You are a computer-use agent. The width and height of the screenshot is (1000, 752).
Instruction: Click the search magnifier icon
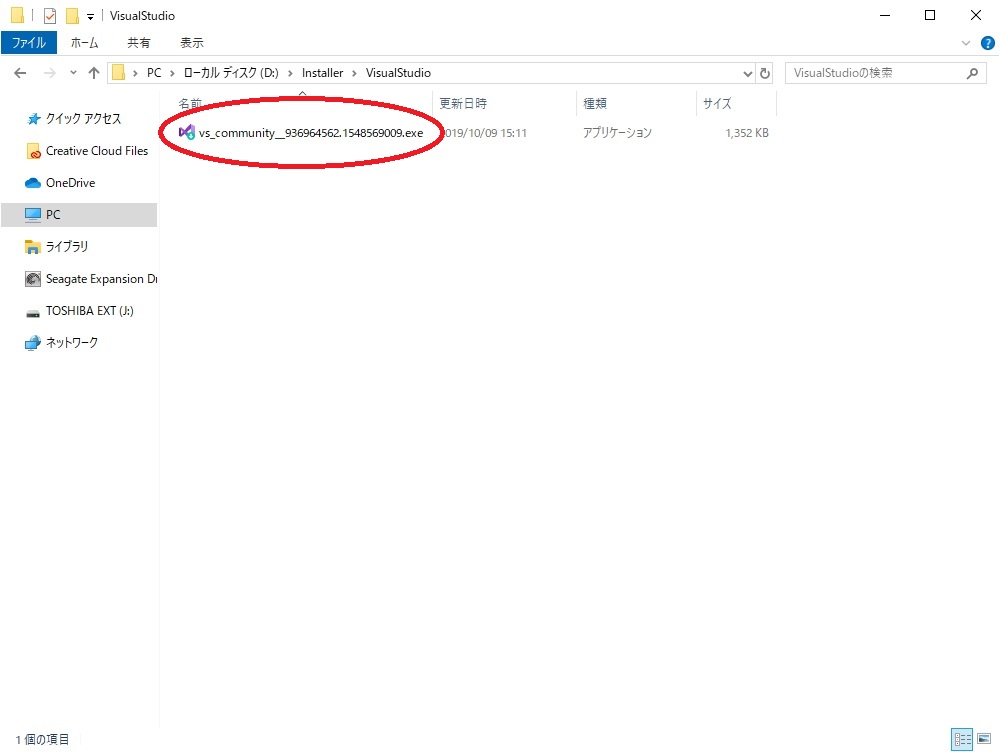point(973,73)
